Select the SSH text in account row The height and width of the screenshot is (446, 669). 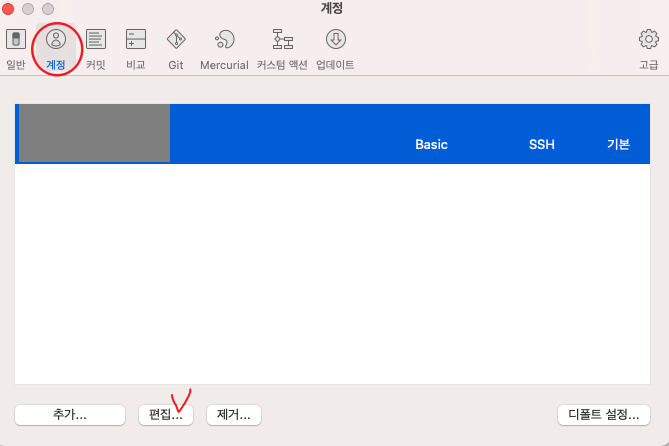[542, 144]
